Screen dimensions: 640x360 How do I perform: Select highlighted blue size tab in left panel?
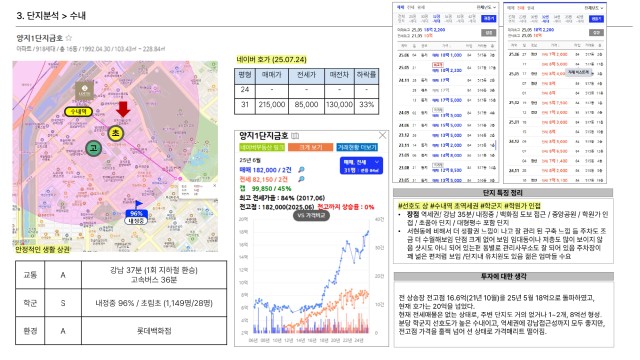436,18
